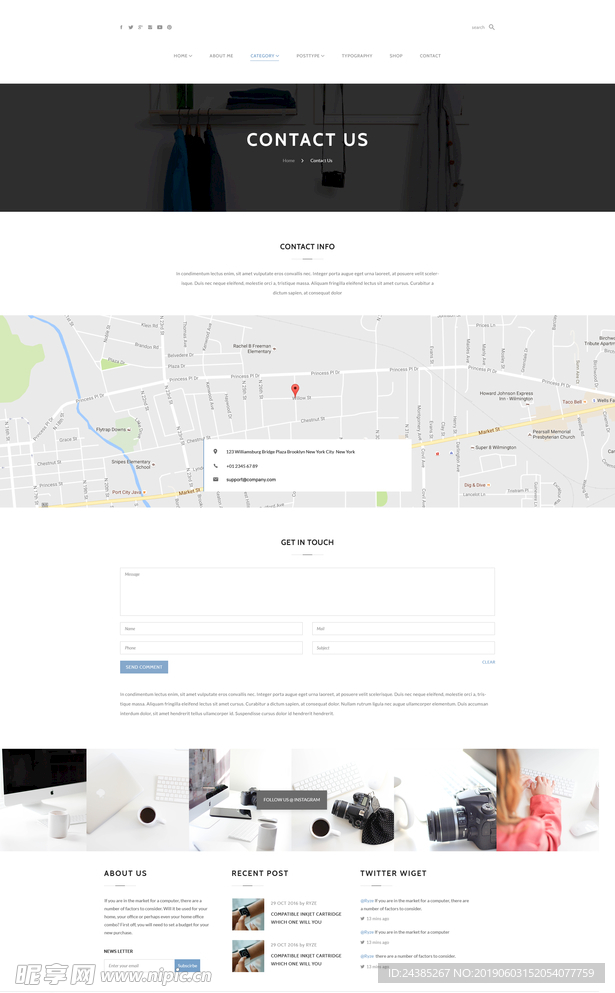This screenshot has width=615, height=993.
Task: Expand the Posttype menu dropdown
Action: pos(310,56)
